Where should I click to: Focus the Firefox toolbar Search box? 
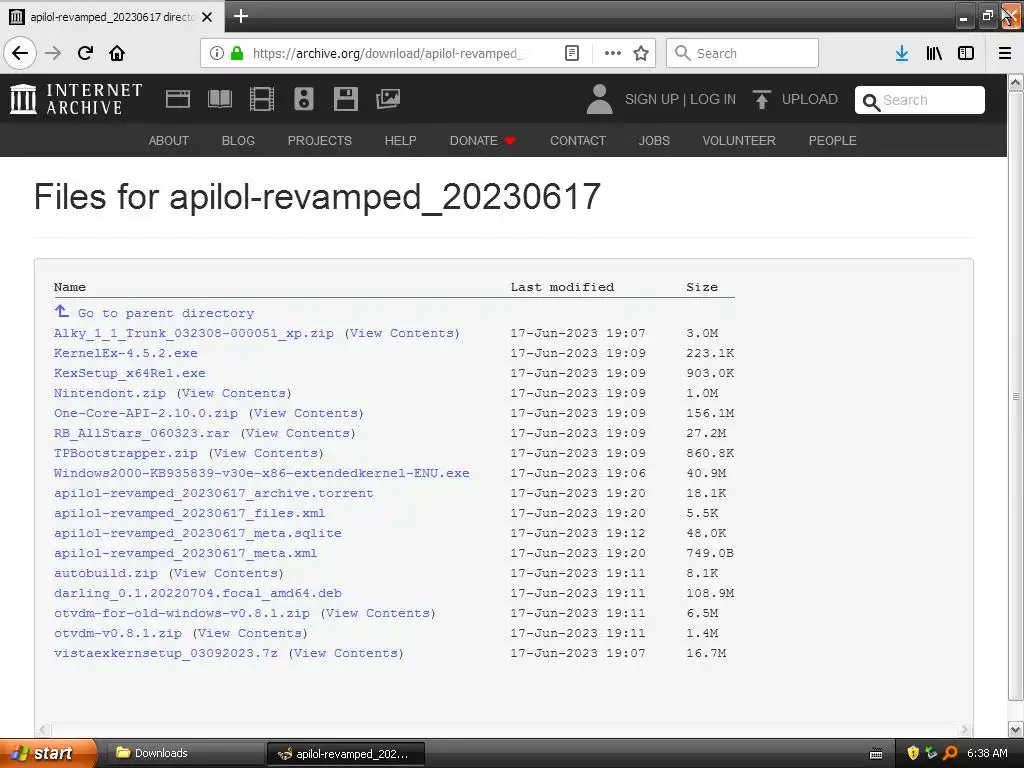click(x=742, y=53)
